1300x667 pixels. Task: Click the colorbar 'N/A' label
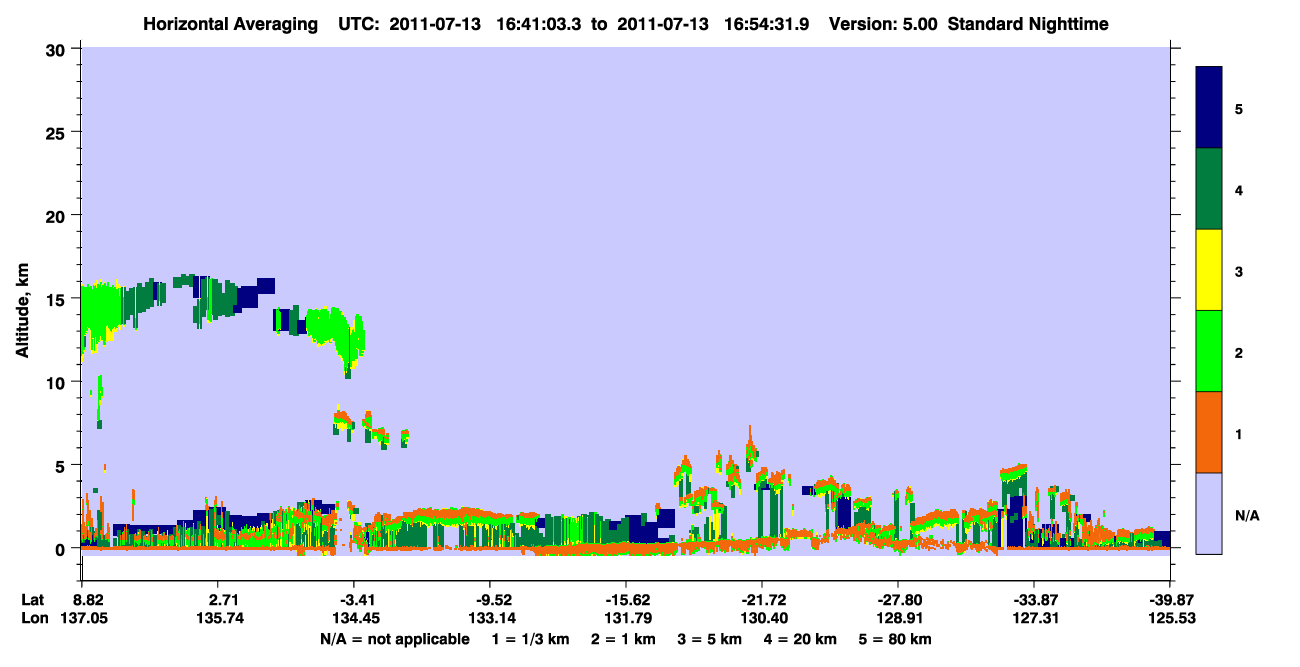point(1246,515)
